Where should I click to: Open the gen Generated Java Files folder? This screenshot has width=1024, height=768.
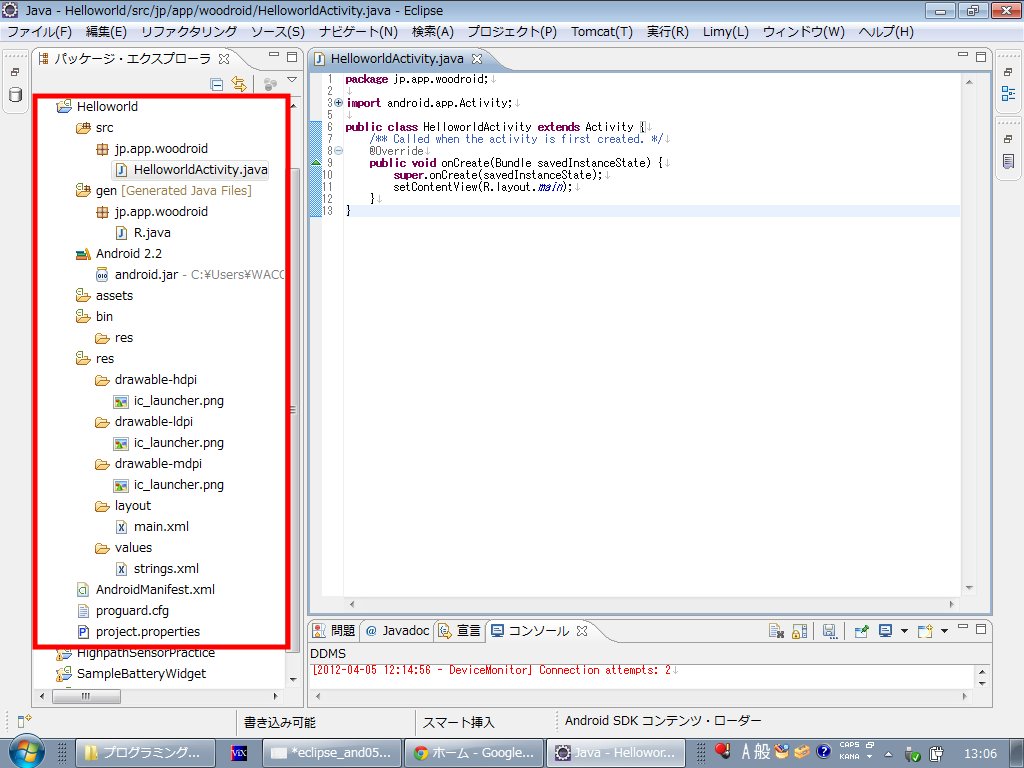click(x=163, y=191)
